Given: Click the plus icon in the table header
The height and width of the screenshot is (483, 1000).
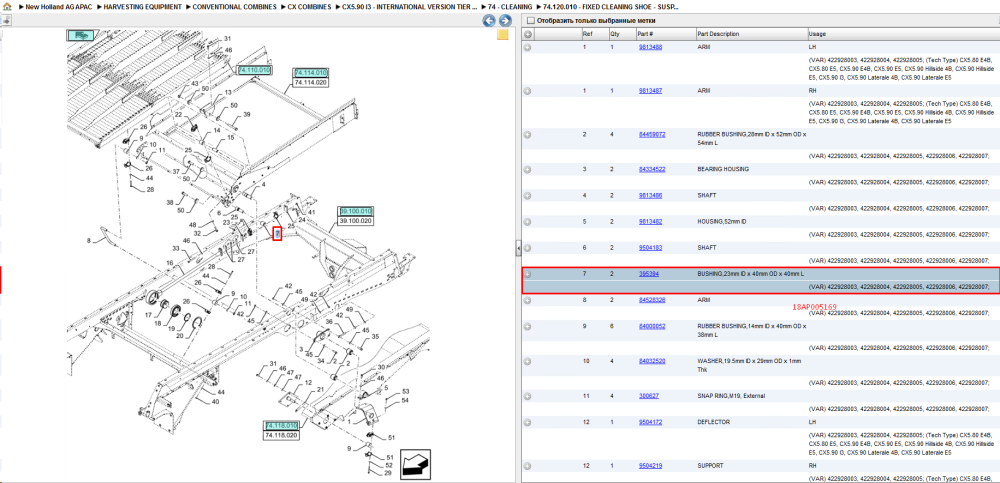Looking at the screenshot, I should (x=528, y=34).
